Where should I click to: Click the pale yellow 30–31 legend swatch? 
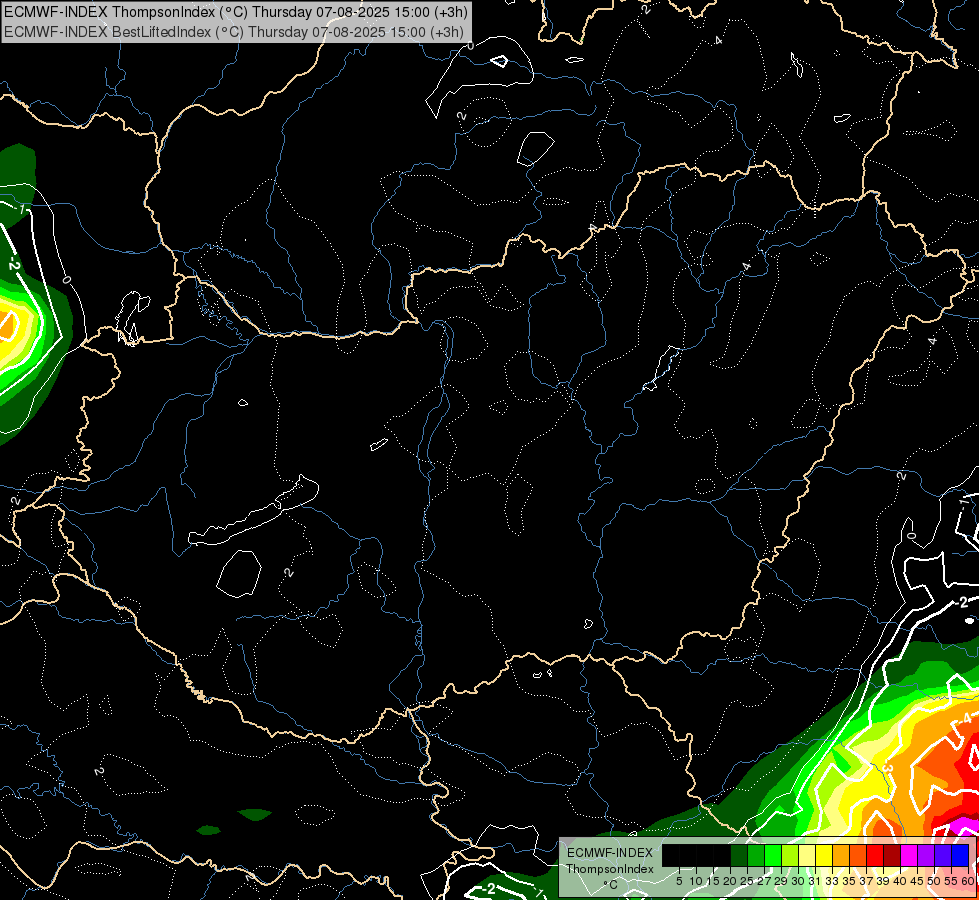807,856
